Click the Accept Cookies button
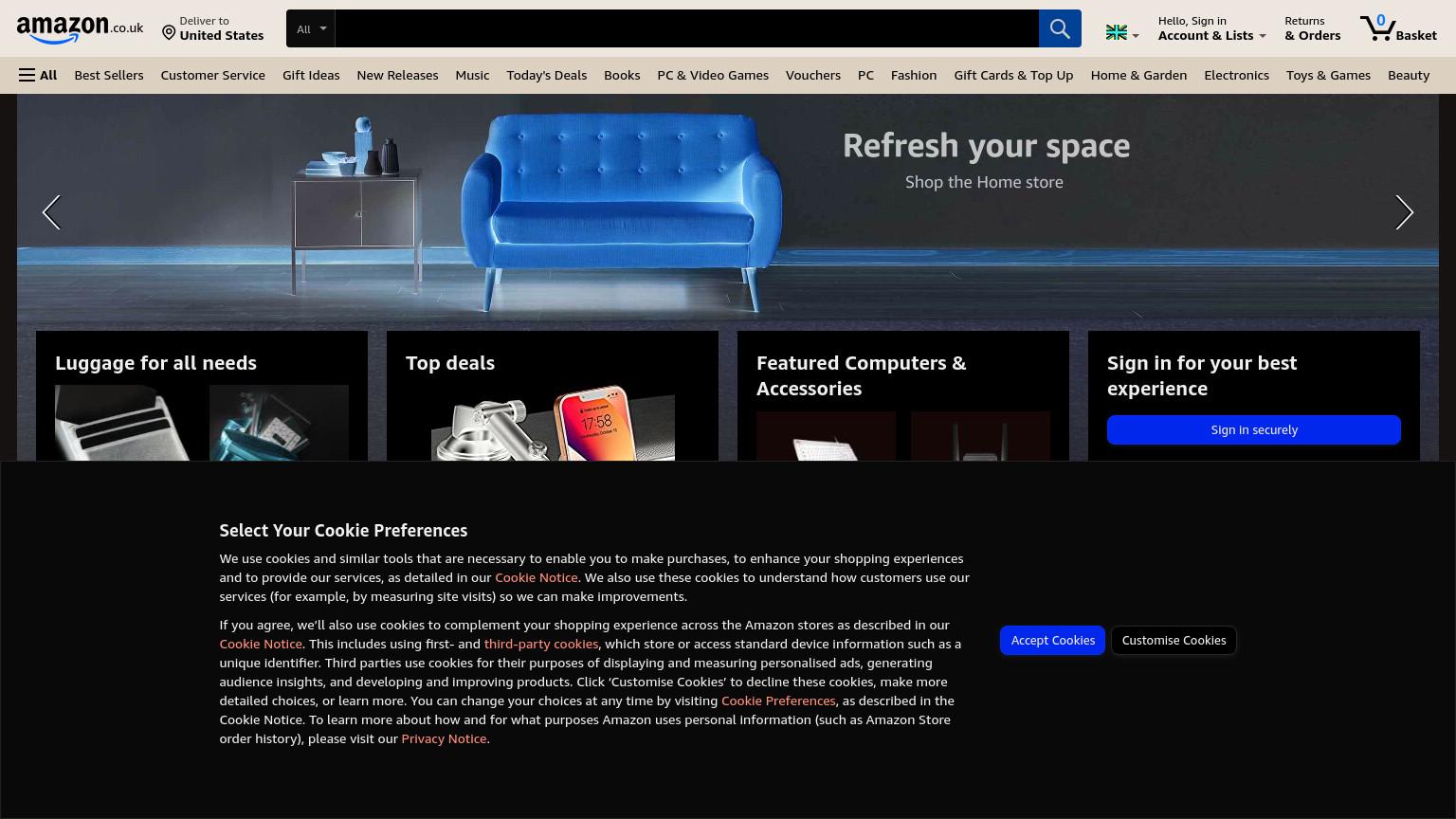Image resolution: width=1456 pixels, height=819 pixels. [1052, 640]
